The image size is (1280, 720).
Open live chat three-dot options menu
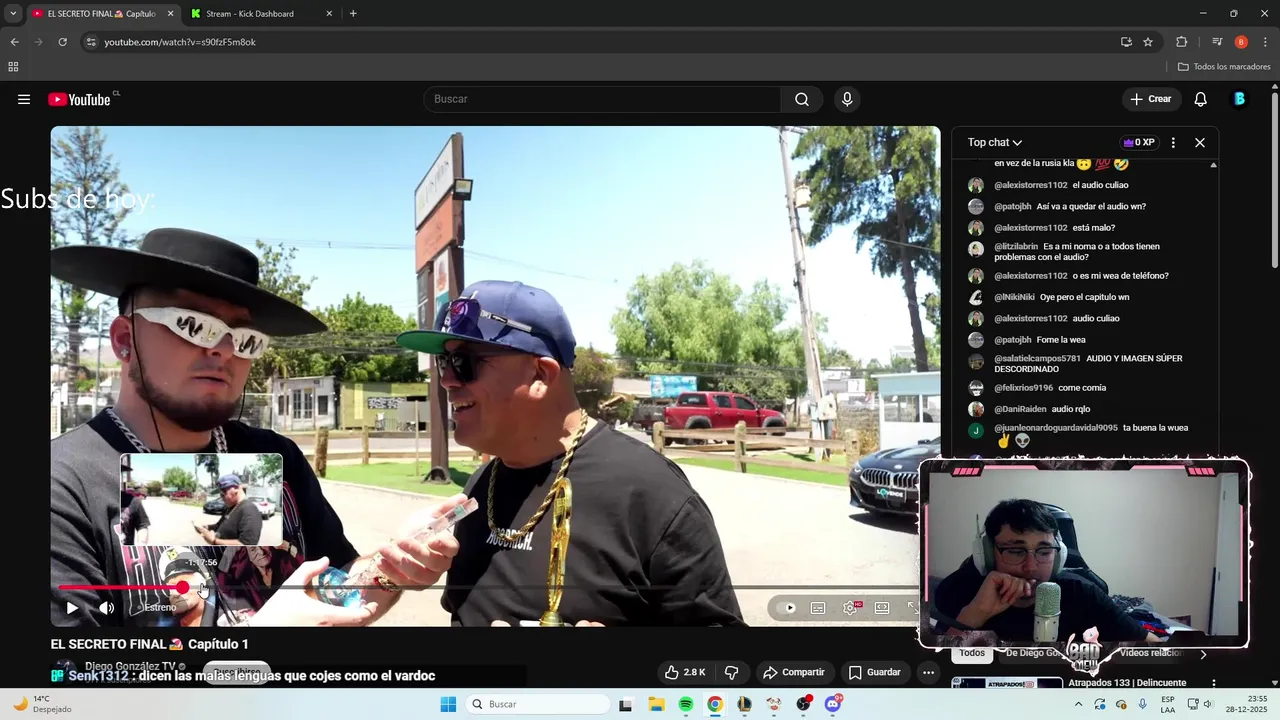[x=1173, y=143]
